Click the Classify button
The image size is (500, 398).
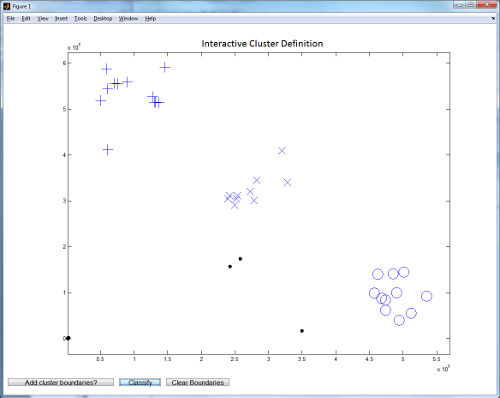[140, 382]
